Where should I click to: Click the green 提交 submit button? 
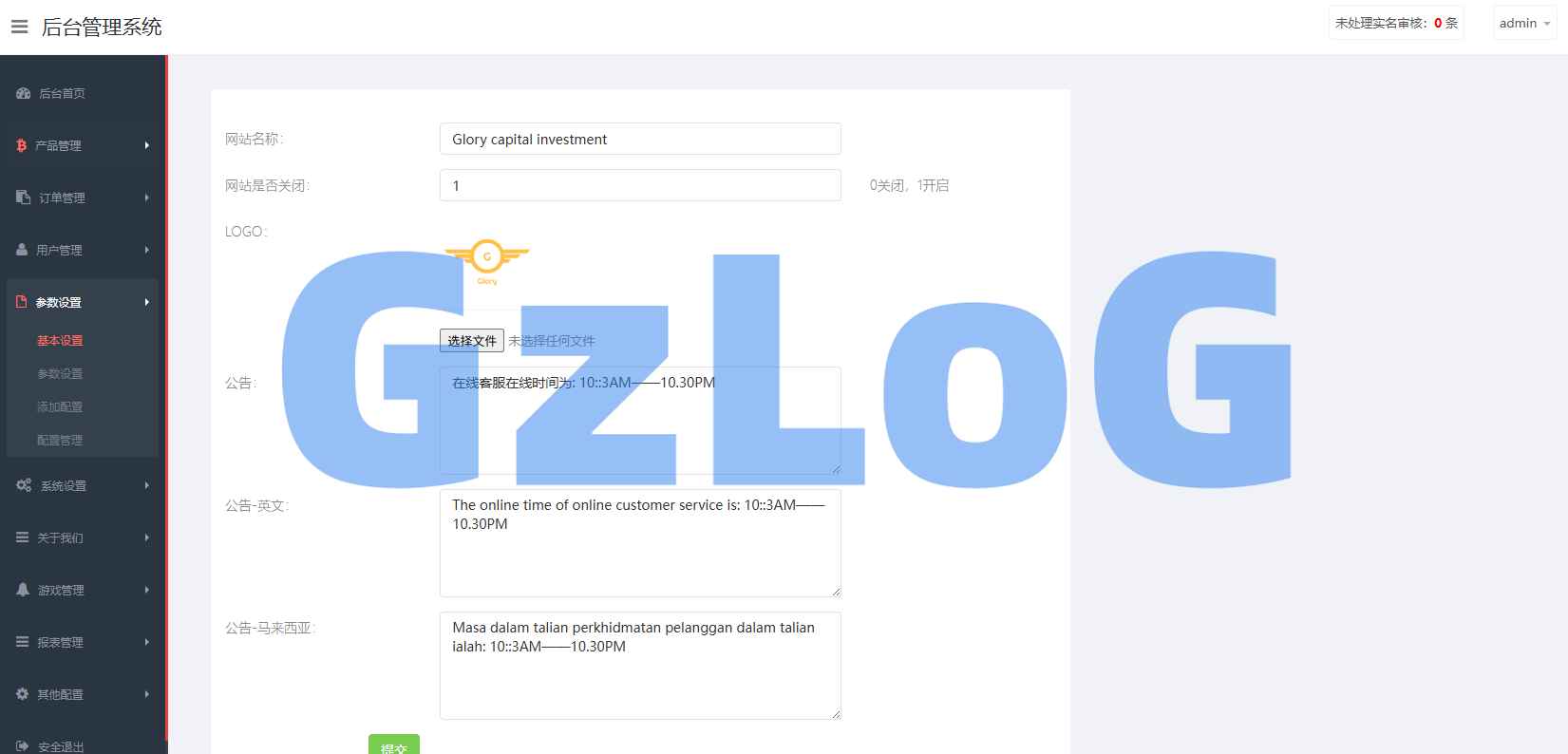pos(393,745)
